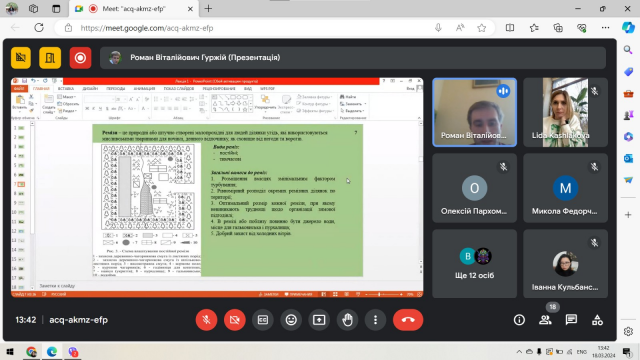Open the chat messages icon

coord(571,320)
